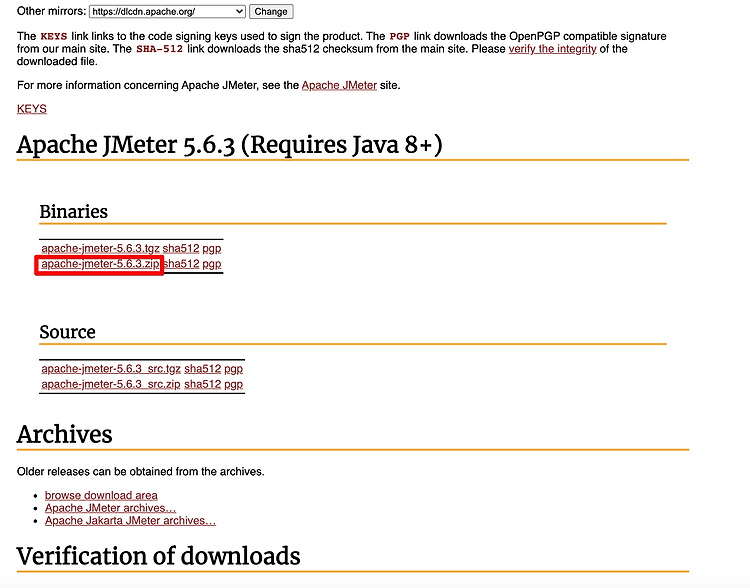Open the KEYS link
This screenshot has width=750, height=588.
(x=32, y=109)
